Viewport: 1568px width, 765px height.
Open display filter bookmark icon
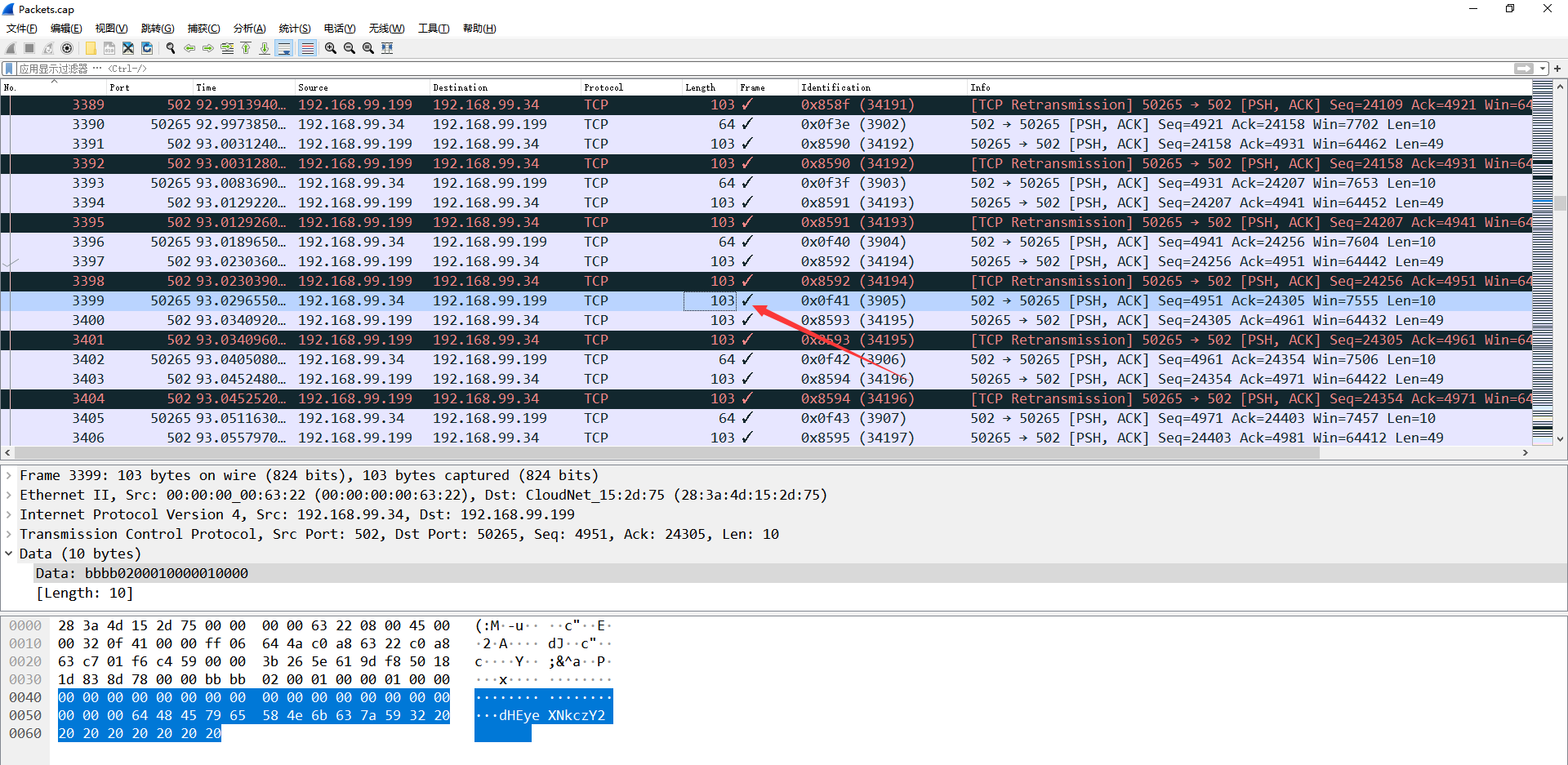click(x=9, y=69)
